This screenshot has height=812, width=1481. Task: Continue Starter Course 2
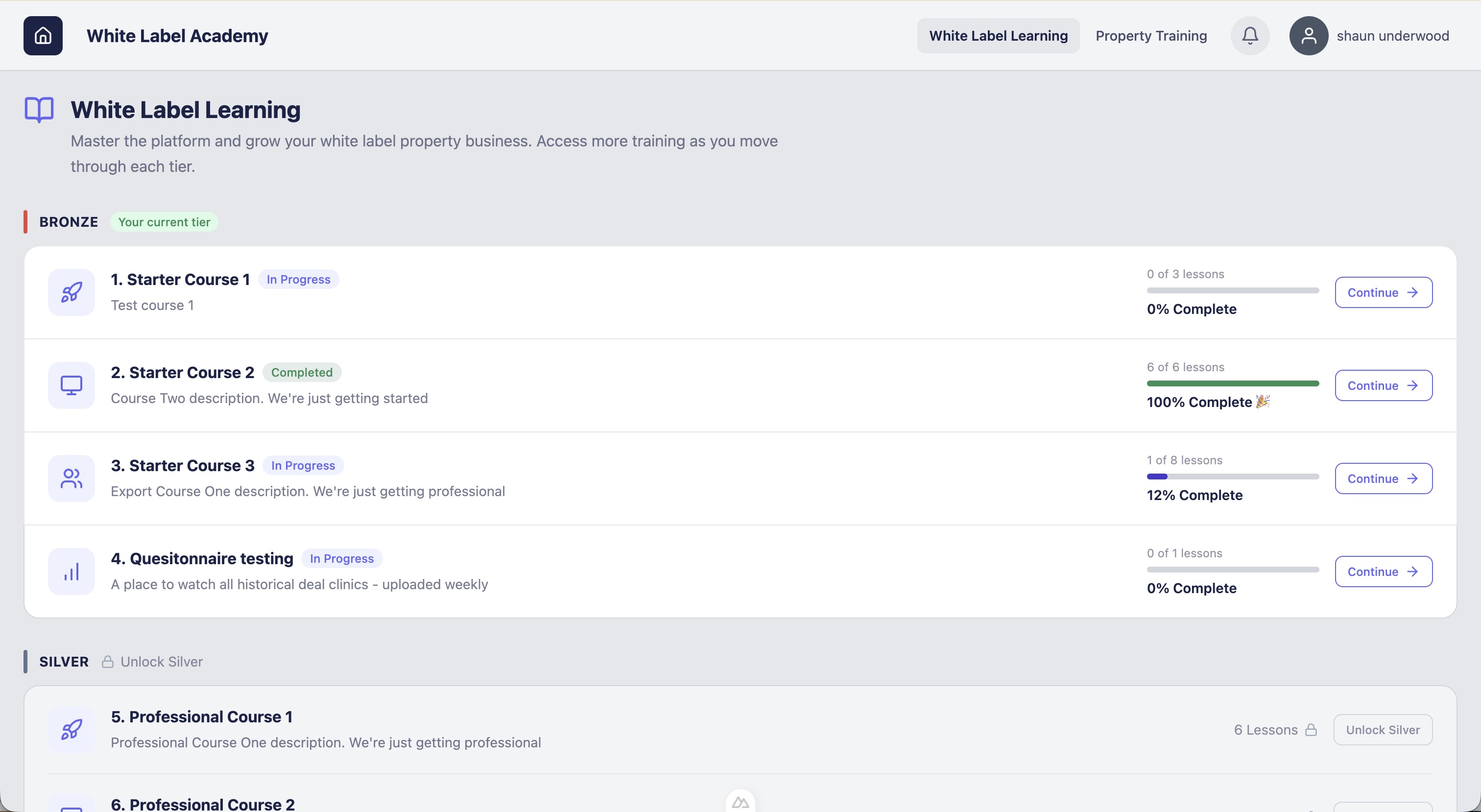1383,386
